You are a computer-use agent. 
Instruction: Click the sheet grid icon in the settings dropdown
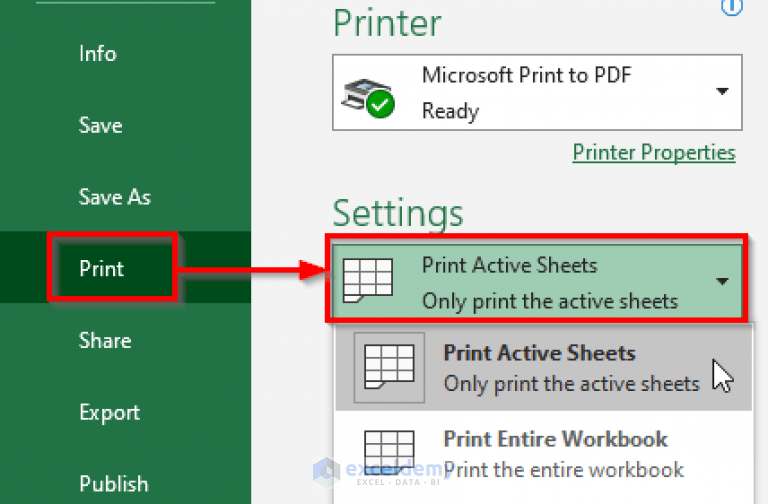point(367,281)
